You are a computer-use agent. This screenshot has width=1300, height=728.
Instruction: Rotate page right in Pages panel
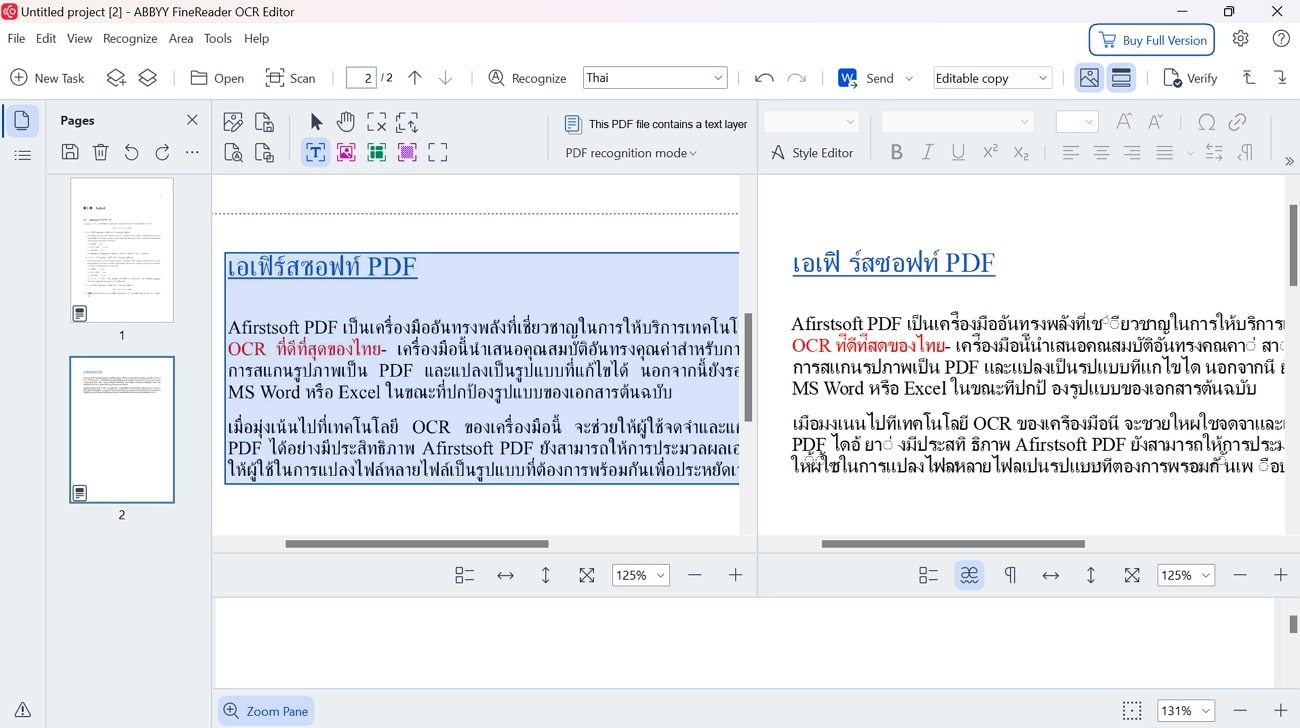point(162,152)
